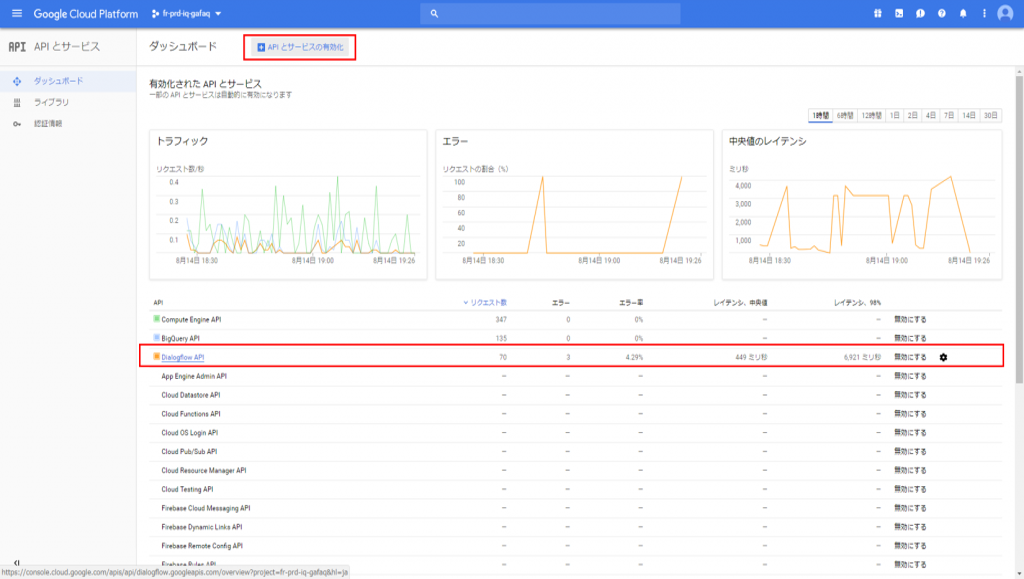Open the fr-prd-iq-gafaq project dropdown
This screenshot has height=579, width=1024.
click(x=186, y=13)
